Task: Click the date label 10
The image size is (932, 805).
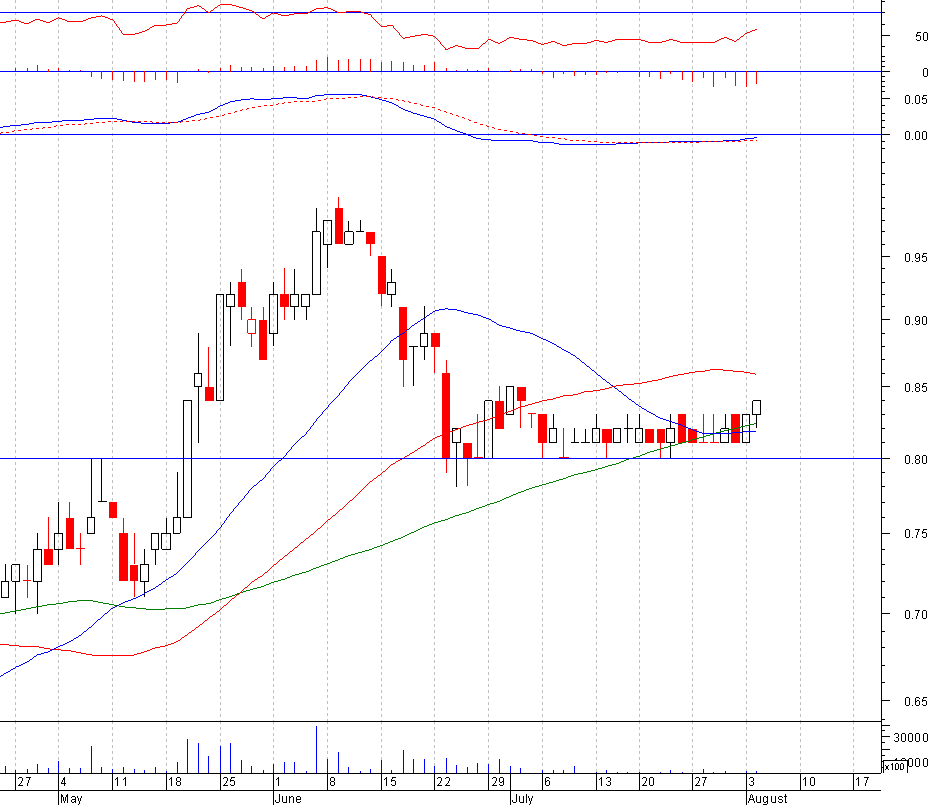Action: pos(809,781)
